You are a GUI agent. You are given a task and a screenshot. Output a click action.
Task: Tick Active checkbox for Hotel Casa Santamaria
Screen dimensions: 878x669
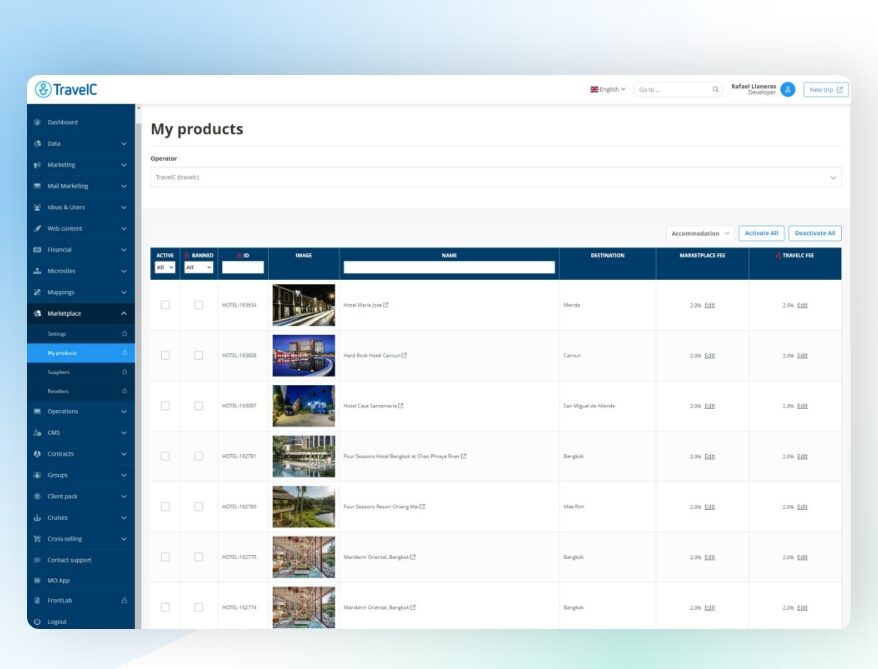(x=165, y=406)
